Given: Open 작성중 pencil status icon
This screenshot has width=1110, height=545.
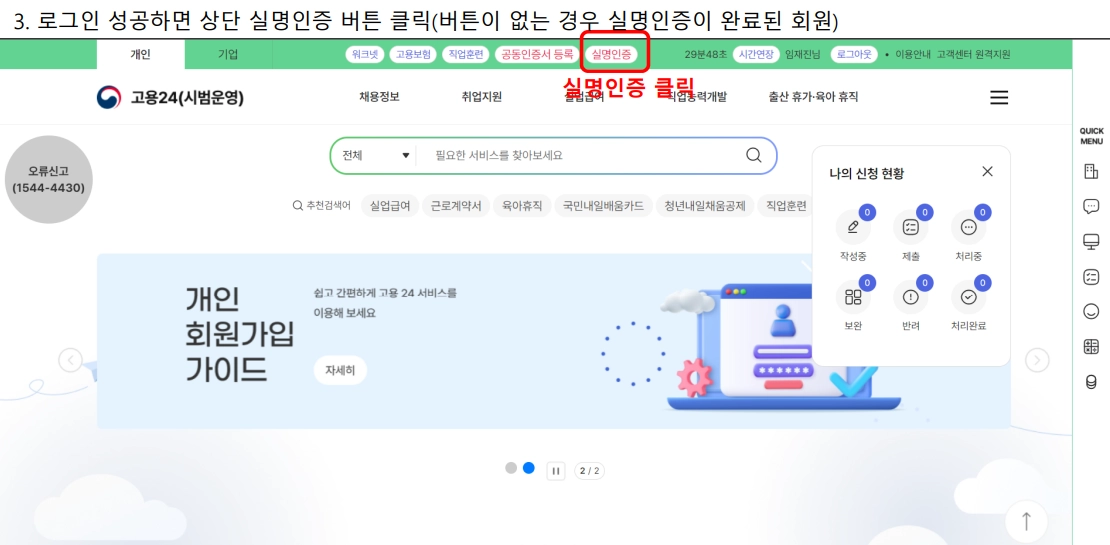Looking at the screenshot, I should click(853, 227).
